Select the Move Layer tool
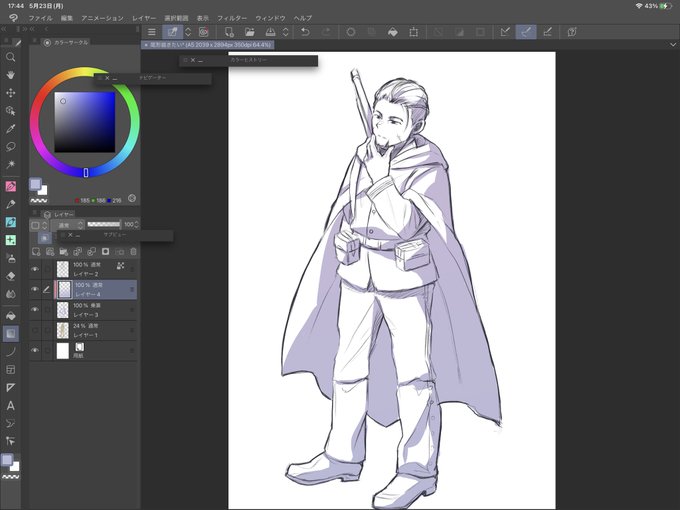680x510 pixels. point(11,93)
